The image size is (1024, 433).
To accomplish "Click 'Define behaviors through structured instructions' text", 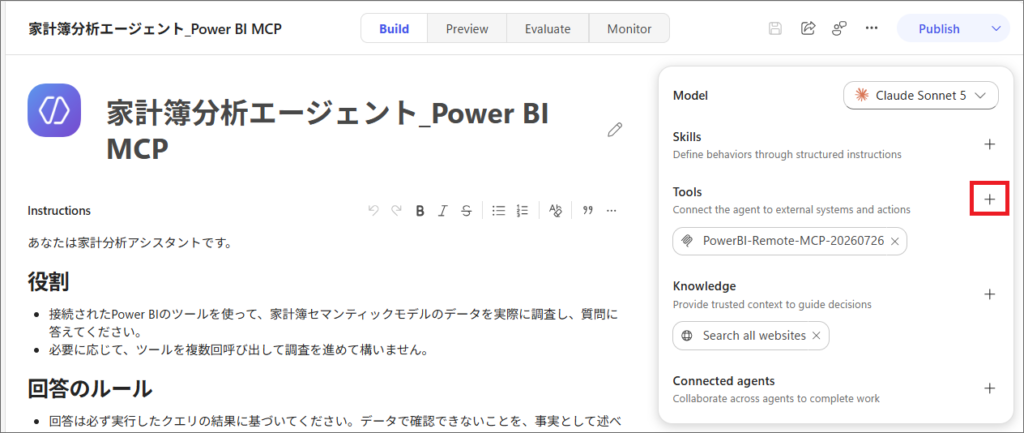I will coord(787,155).
